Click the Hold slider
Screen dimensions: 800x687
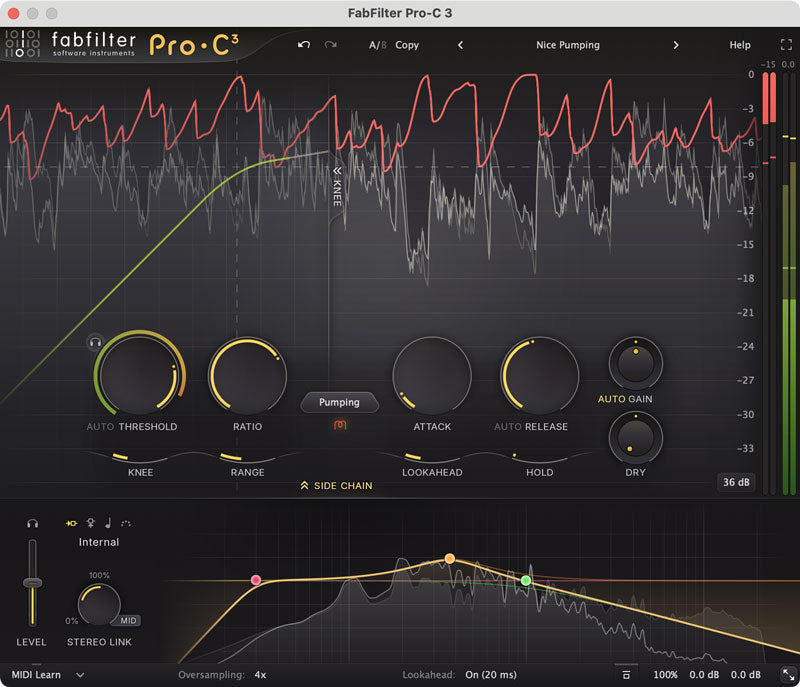[x=539, y=457]
